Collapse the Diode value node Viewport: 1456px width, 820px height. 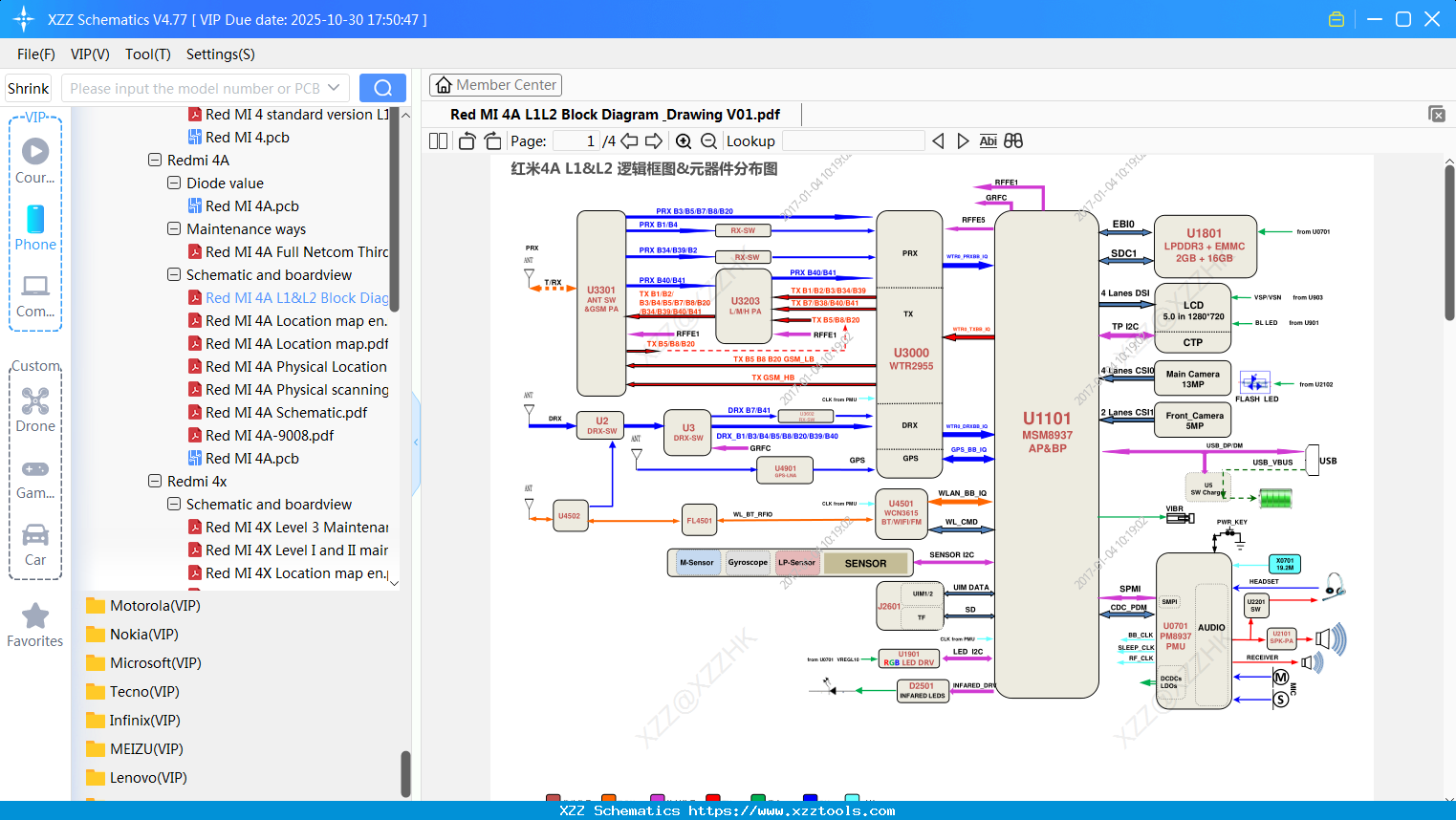pos(174,183)
